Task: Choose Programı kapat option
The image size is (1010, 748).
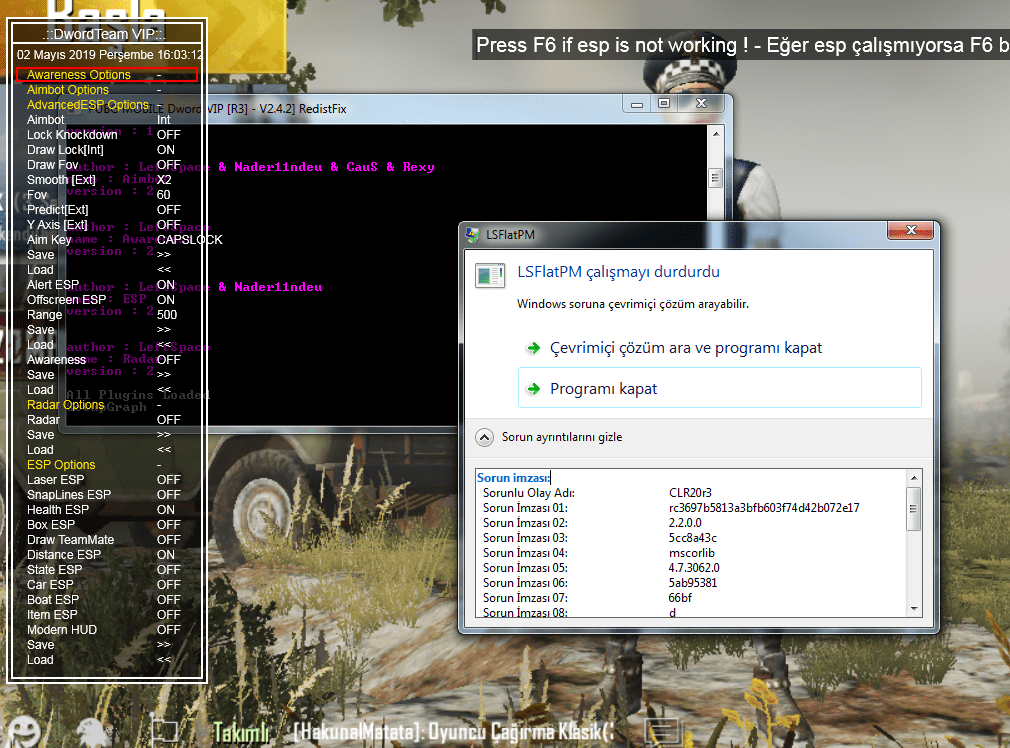Action: 719,388
